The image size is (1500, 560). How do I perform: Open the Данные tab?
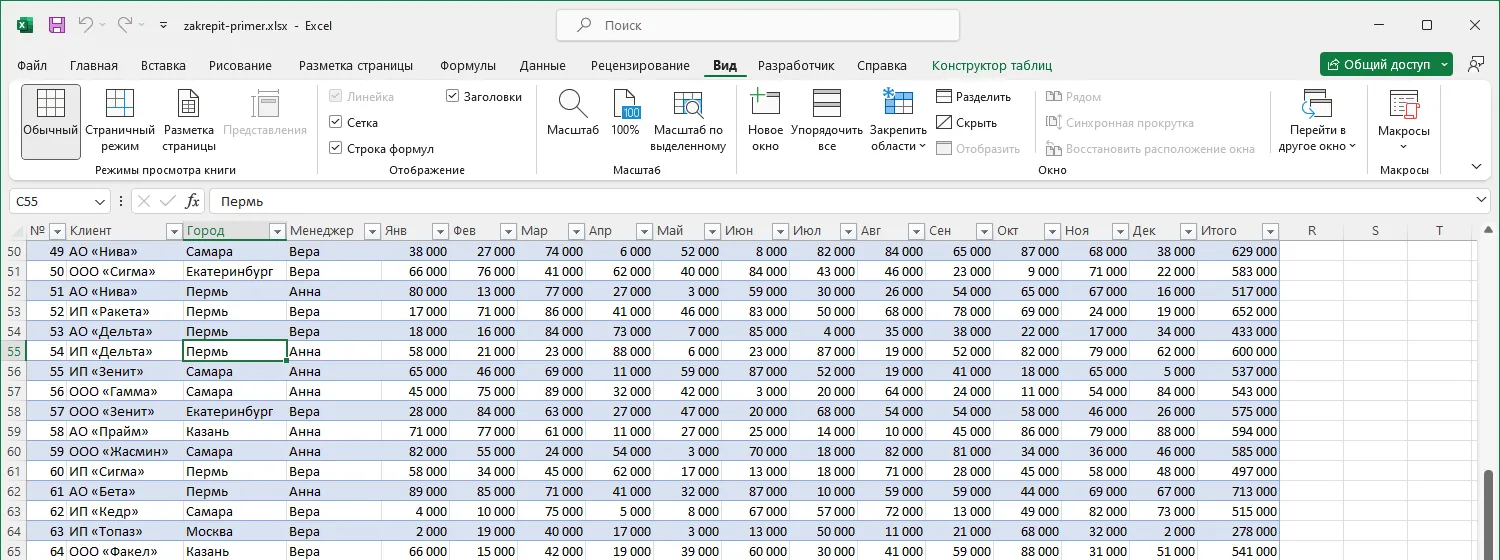point(543,66)
